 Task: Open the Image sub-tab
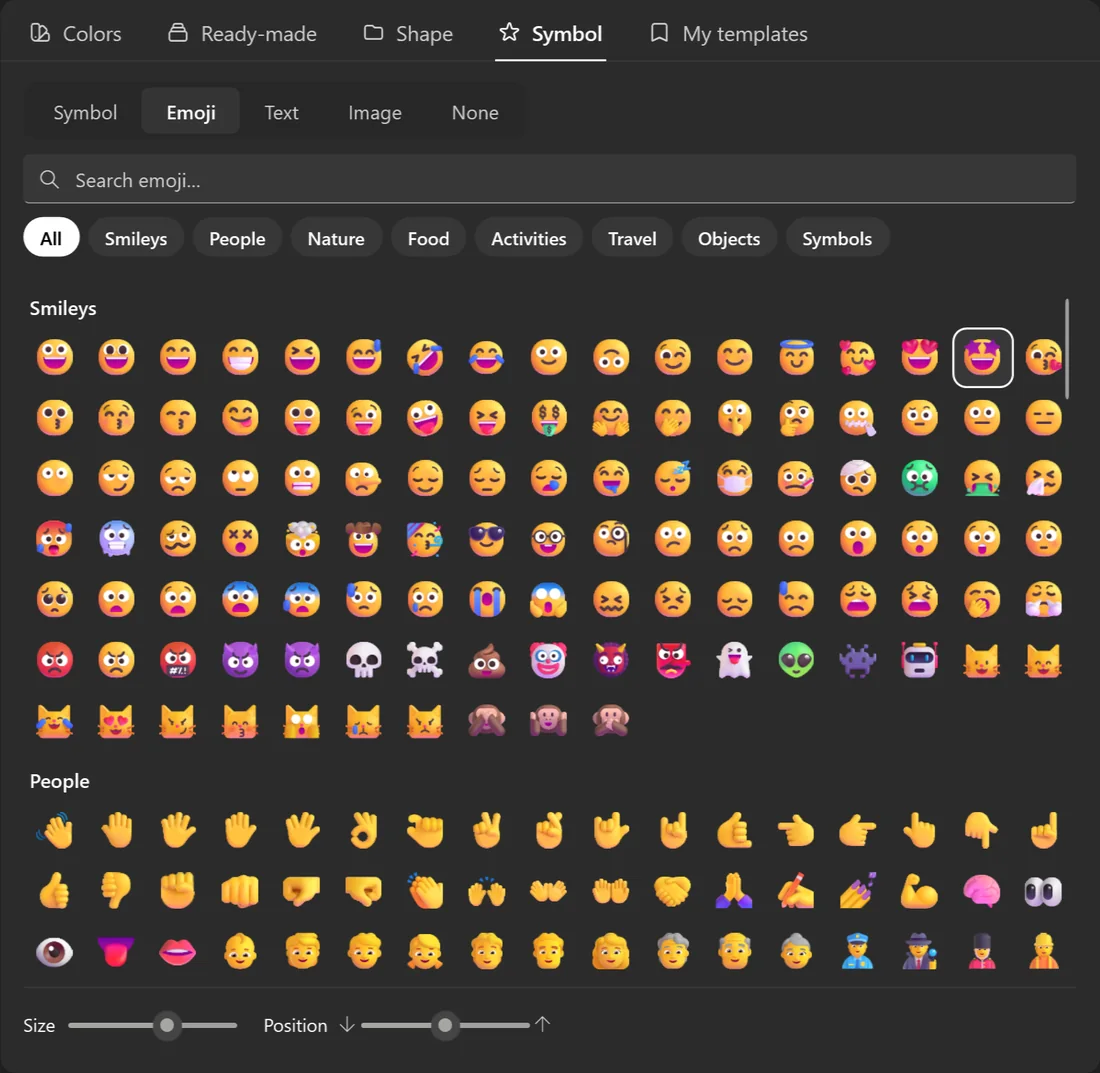tap(375, 112)
